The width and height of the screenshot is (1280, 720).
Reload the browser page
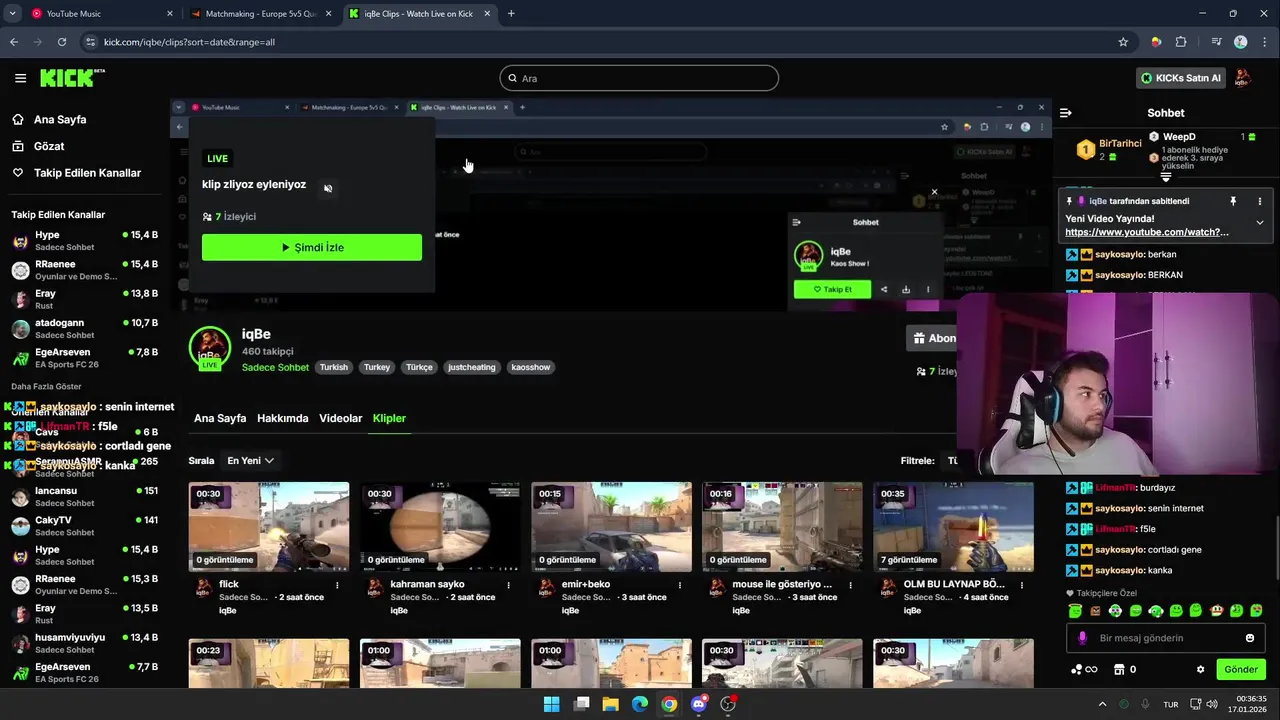point(62,42)
